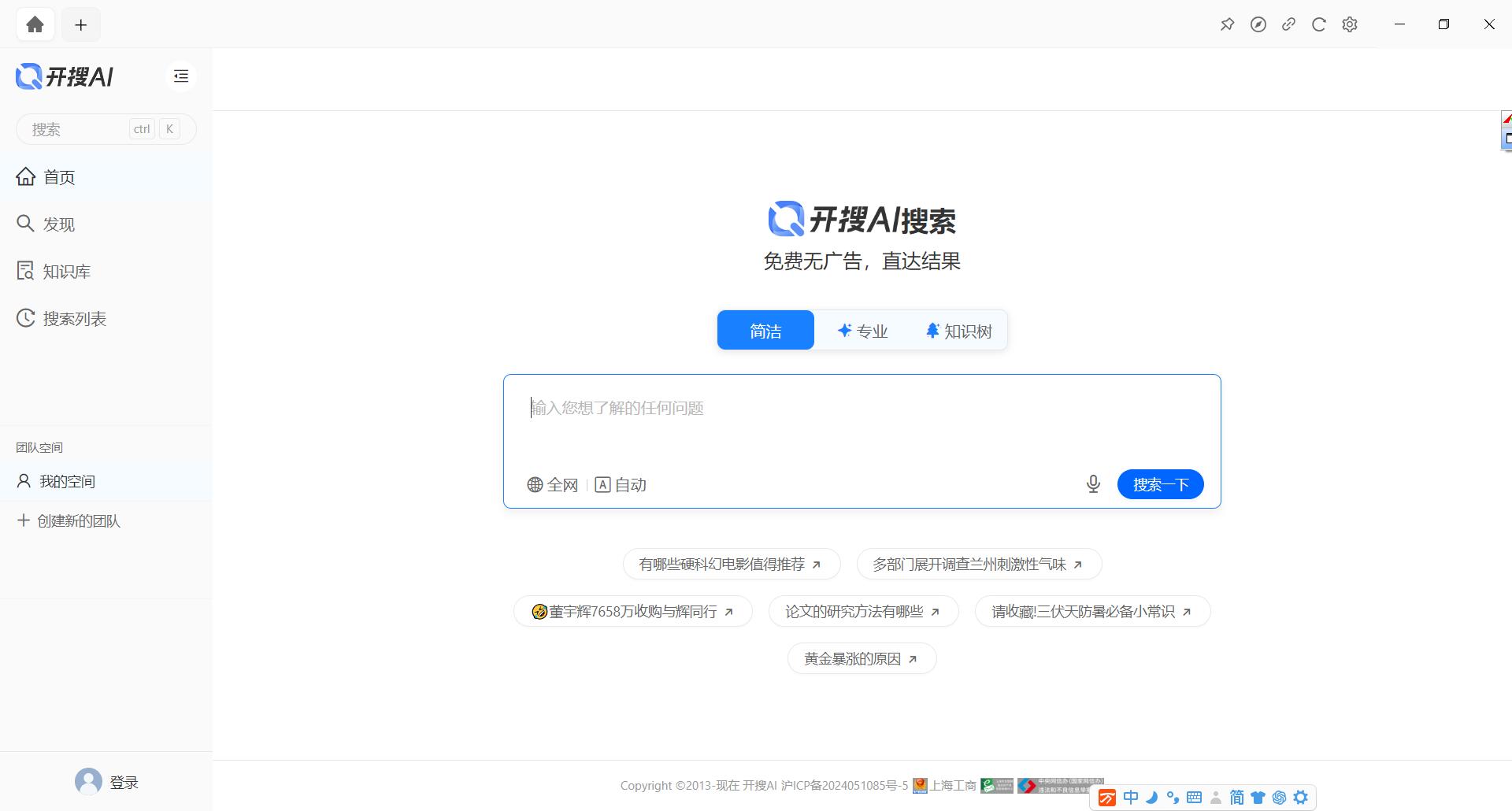Minimize the application window
The width and height of the screenshot is (1512, 811).
1399,24
